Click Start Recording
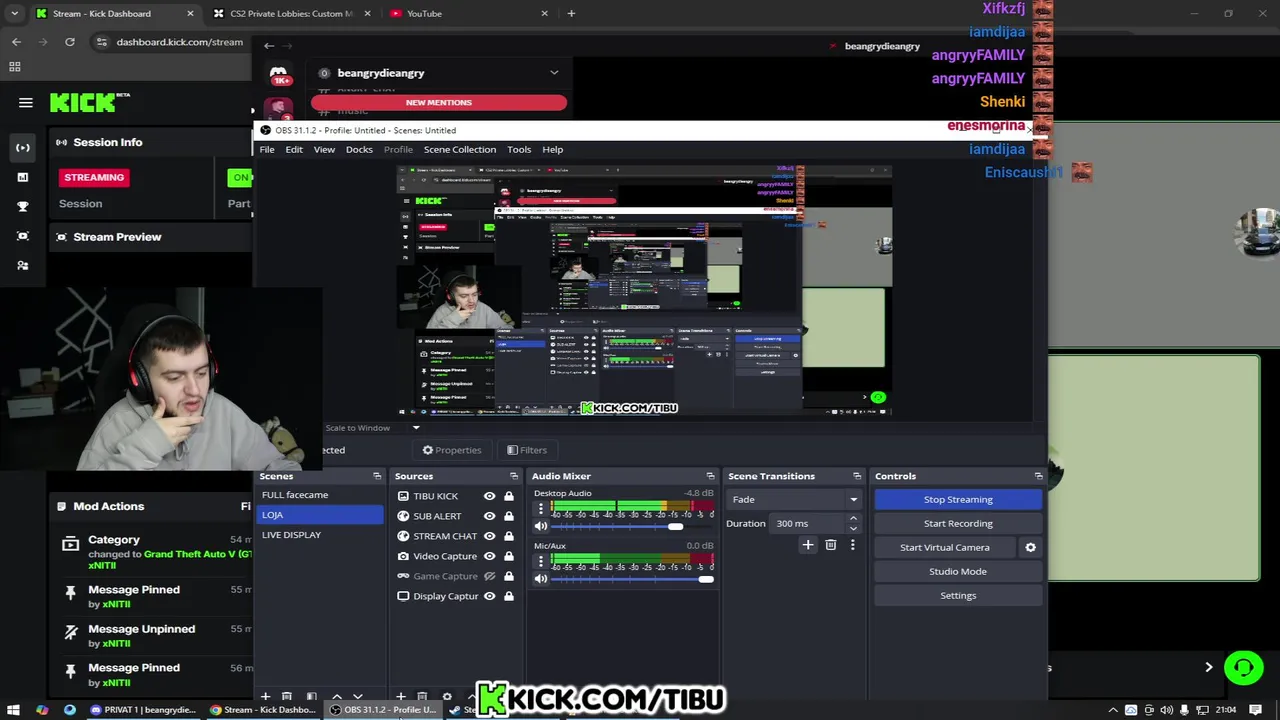1280x720 pixels. pos(958,523)
